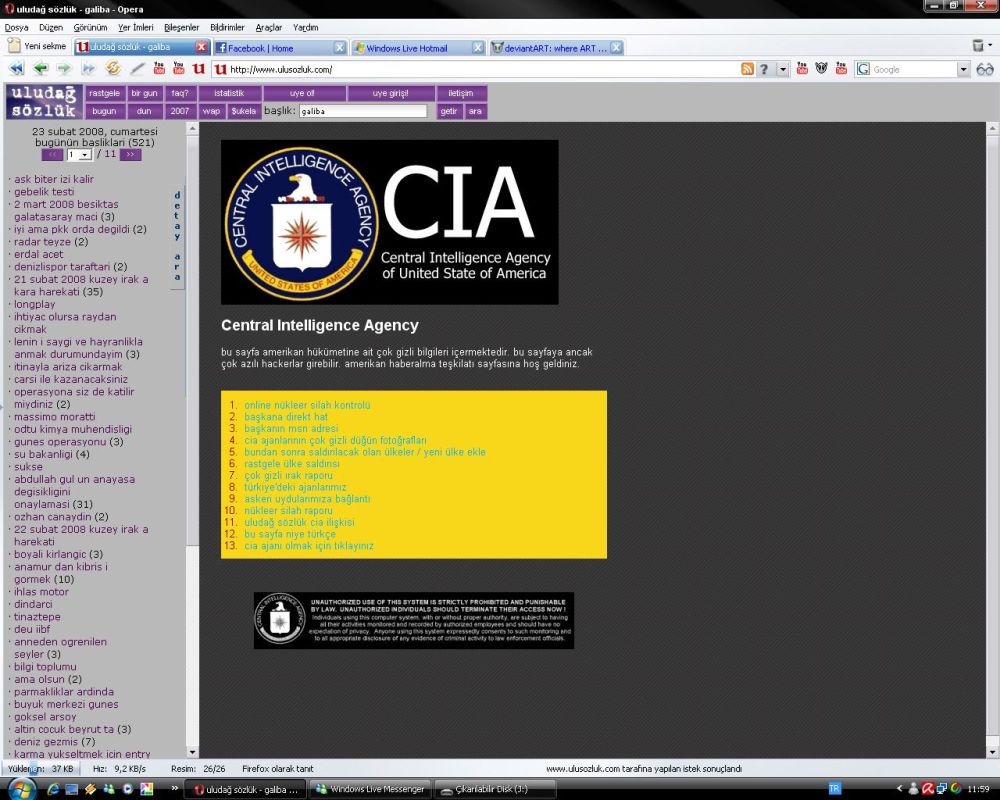This screenshot has width=1000, height=800.
Task: Click the ara search button
Action: pyautogui.click(x=475, y=111)
